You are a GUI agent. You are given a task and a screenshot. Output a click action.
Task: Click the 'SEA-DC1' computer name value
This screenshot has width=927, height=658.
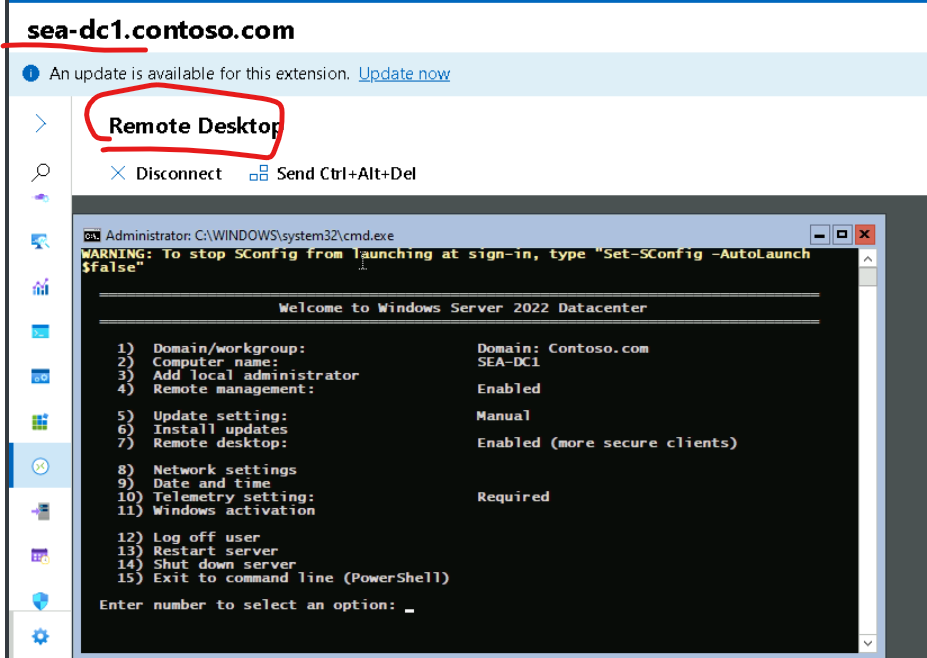click(508, 362)
